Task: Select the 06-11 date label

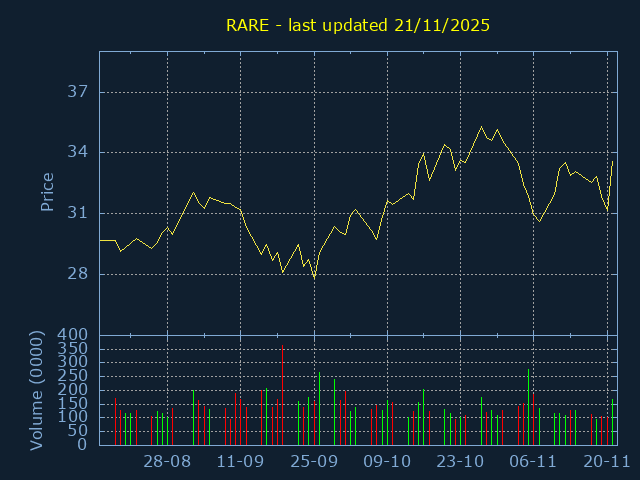Action: (533, 462)
